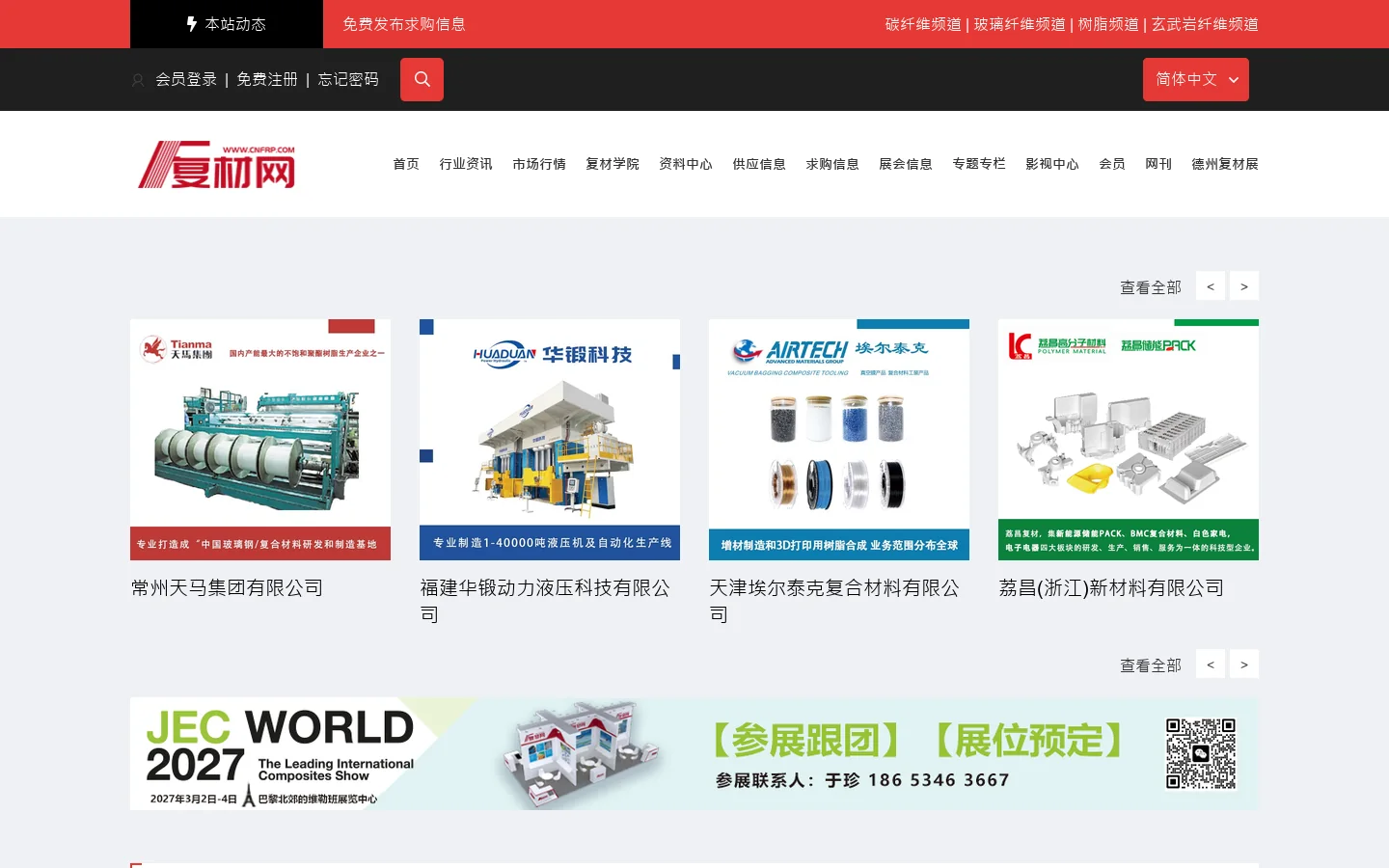Screen dimensions: 1389x868
Task: Open HUADUAN 华锻科技 company image
Action: [x=550, y=440]
